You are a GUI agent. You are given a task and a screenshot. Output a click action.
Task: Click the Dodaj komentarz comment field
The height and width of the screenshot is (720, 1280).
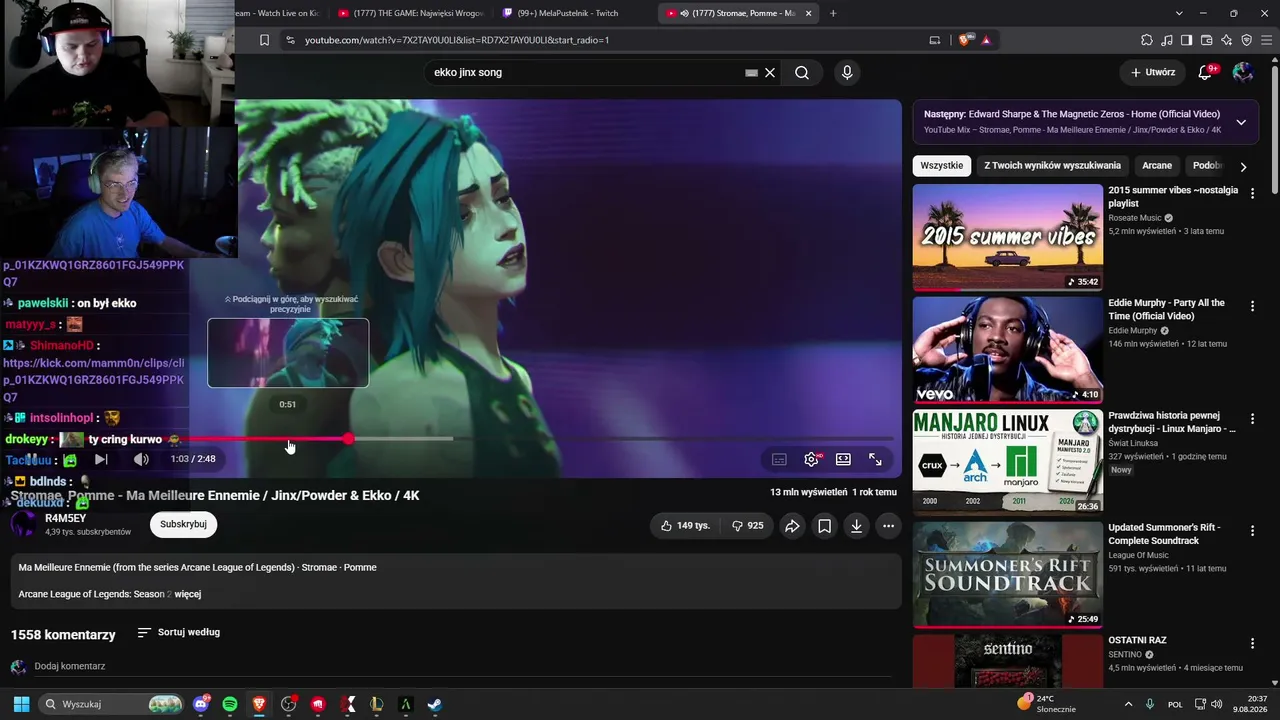462,666
